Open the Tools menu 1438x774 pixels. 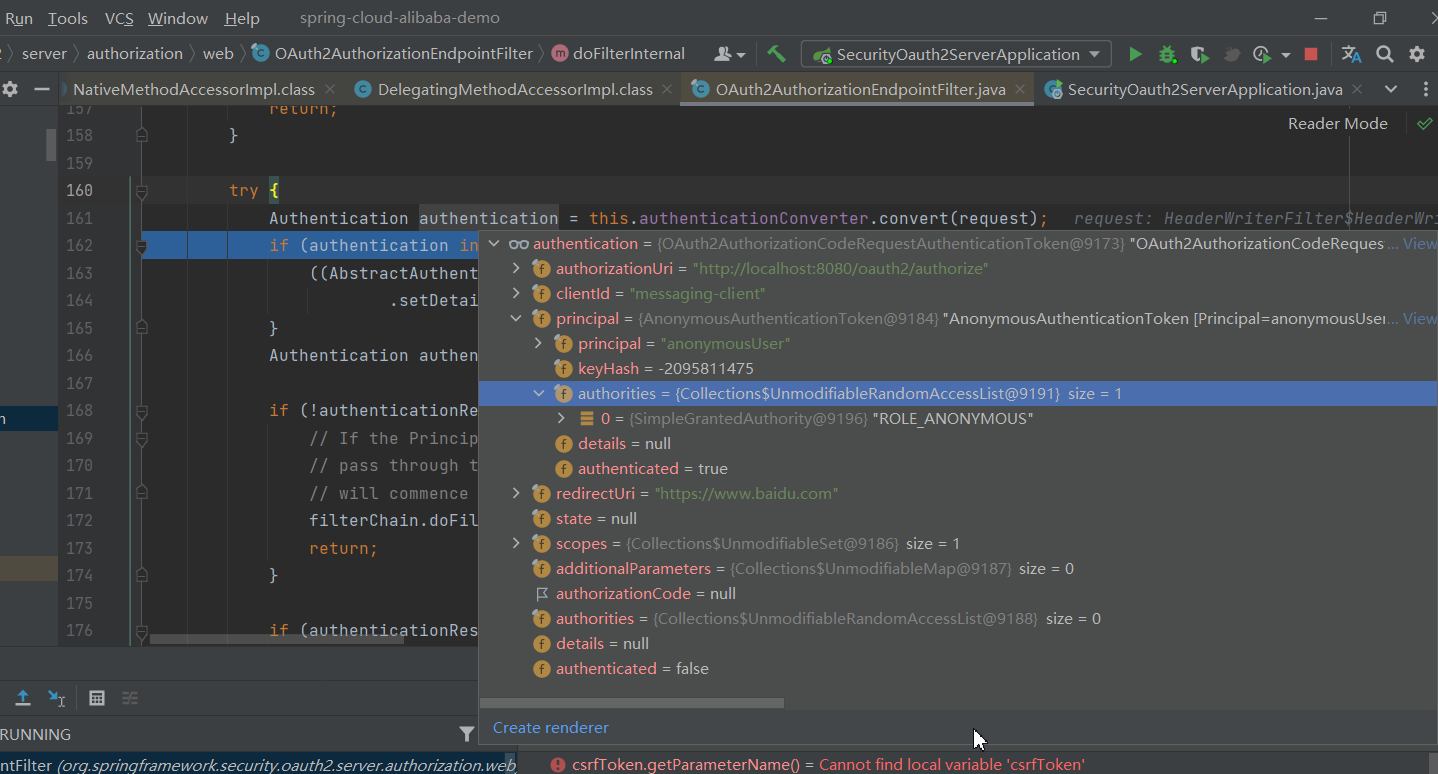tap(68, 18)
